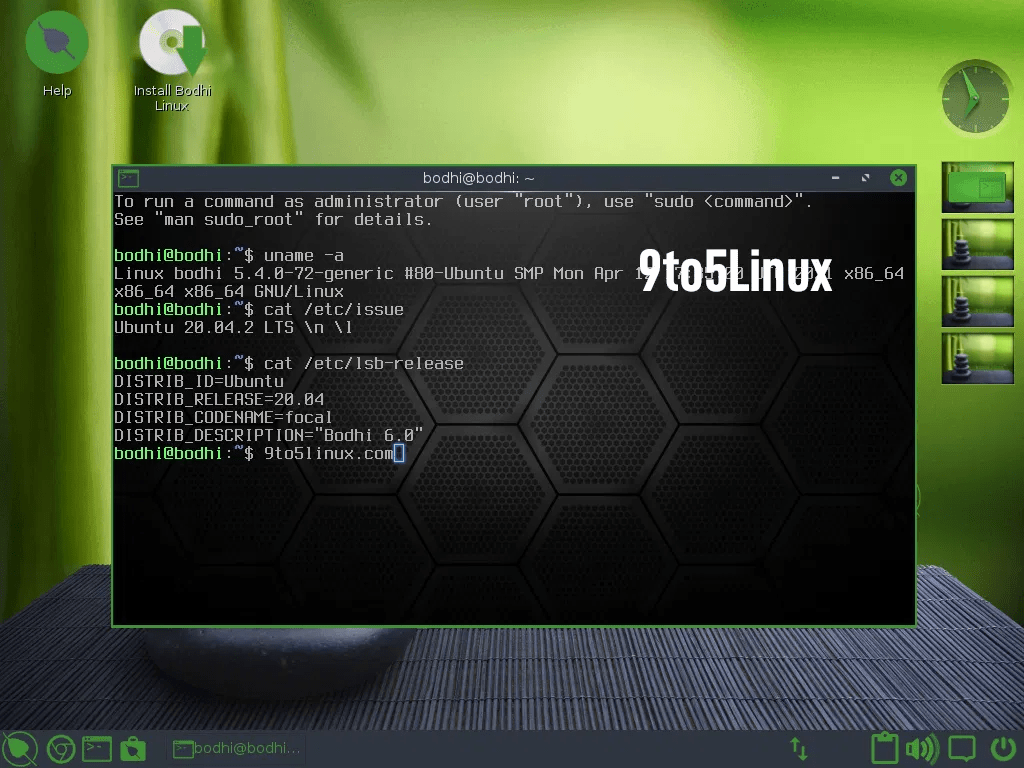Open the Install Bodhi Linux desktop icon

[x=172, y=46]
